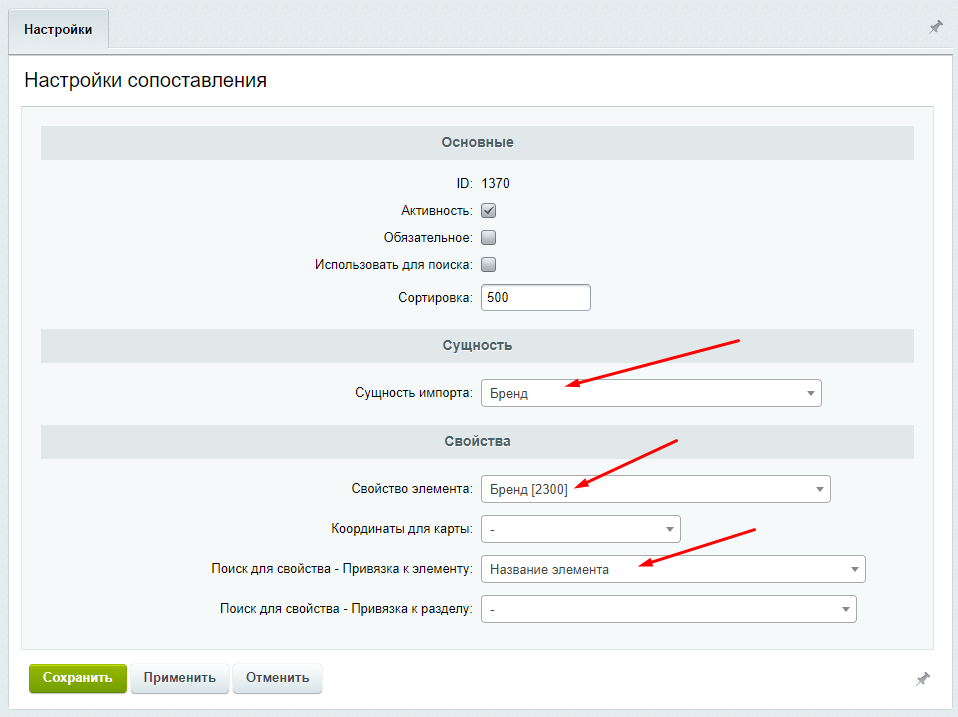958x717 pixels.
Task: Click the pin icon beside the tab bar
Action: point(935,27)
